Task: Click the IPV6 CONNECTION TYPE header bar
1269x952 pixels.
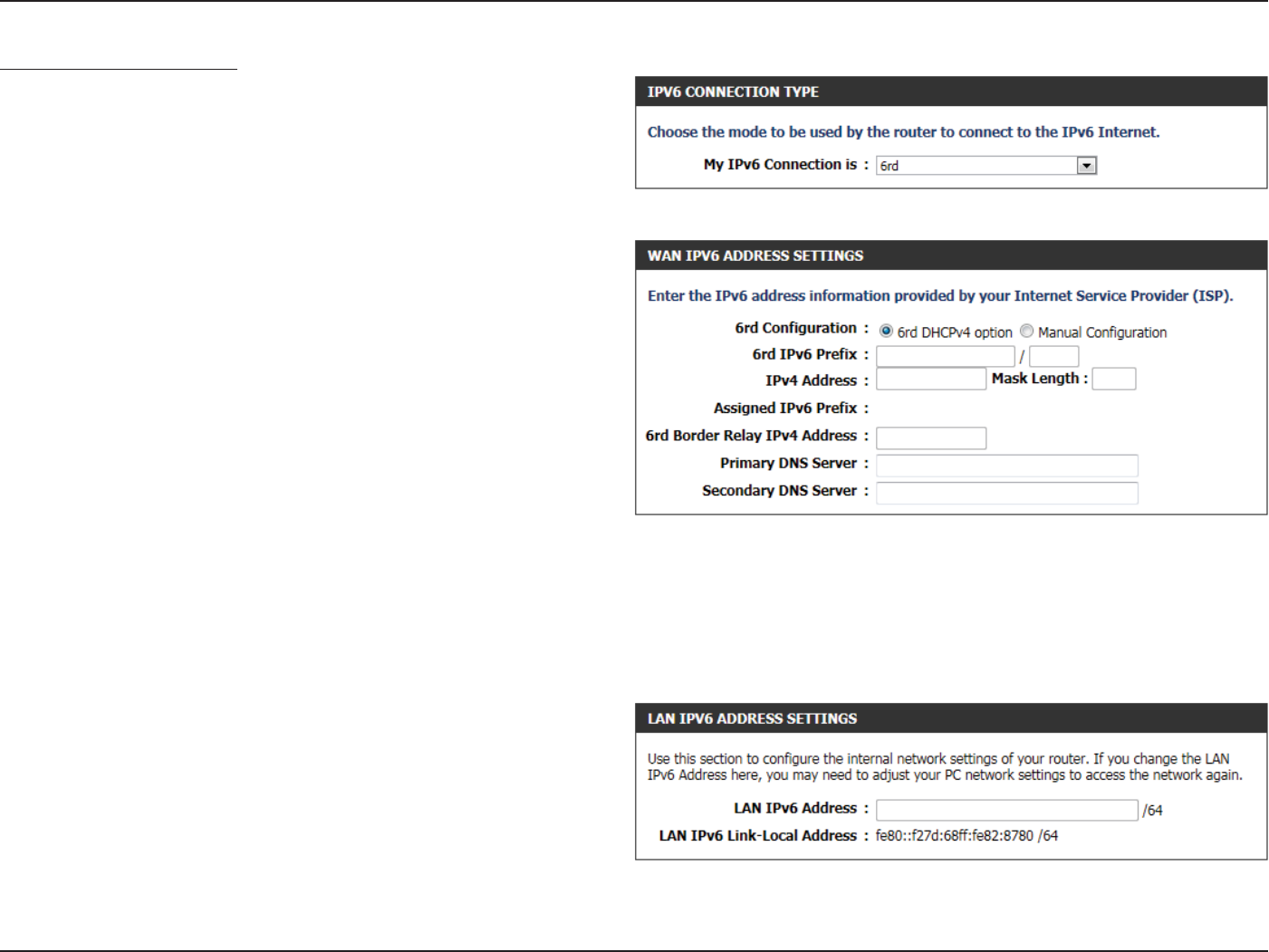Action: point(951,91)
